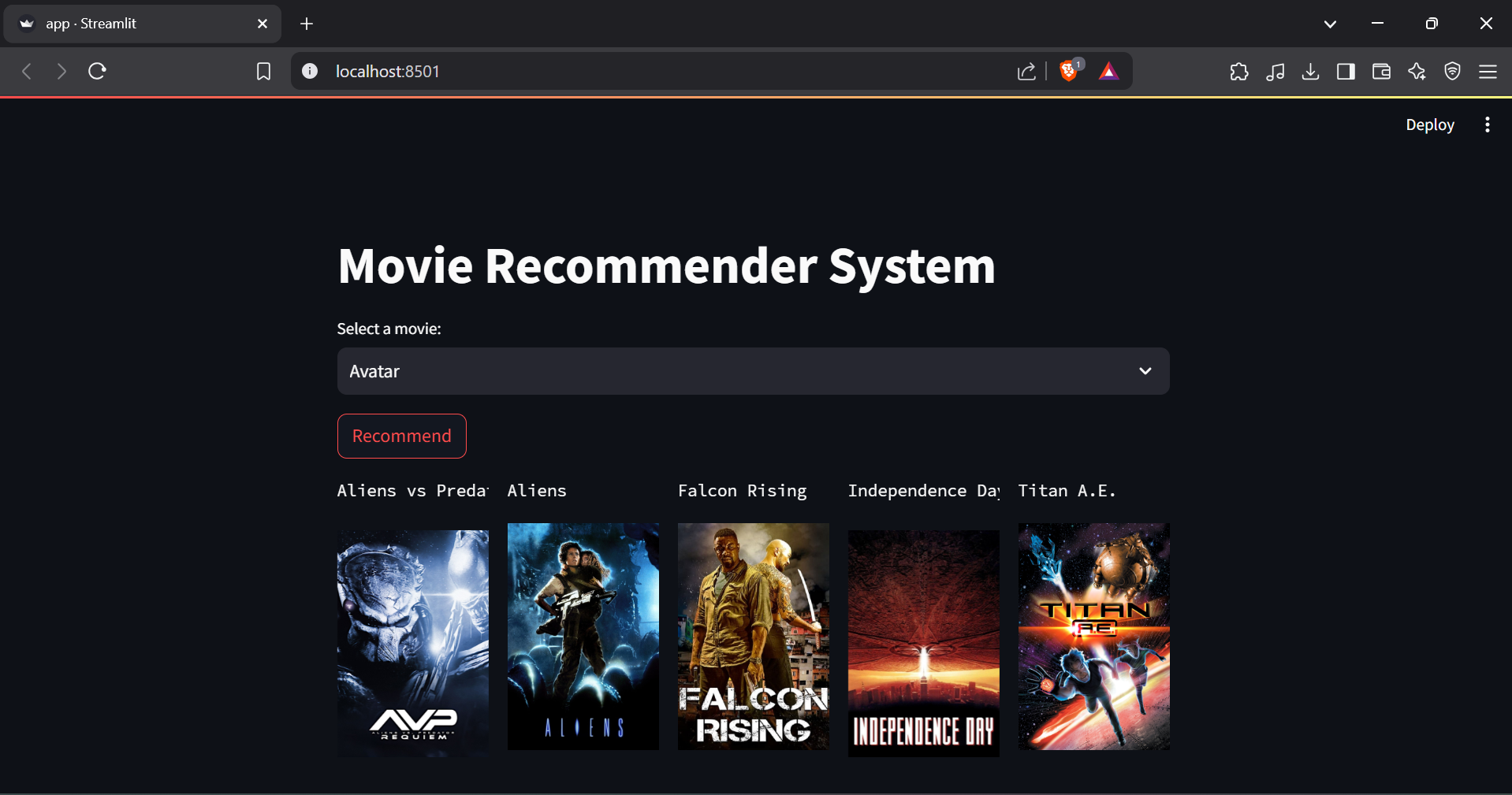Viewport: 1512px width, 795px height.
Task: Click the browser forward arrow
Action: click(x=61, y=72)
